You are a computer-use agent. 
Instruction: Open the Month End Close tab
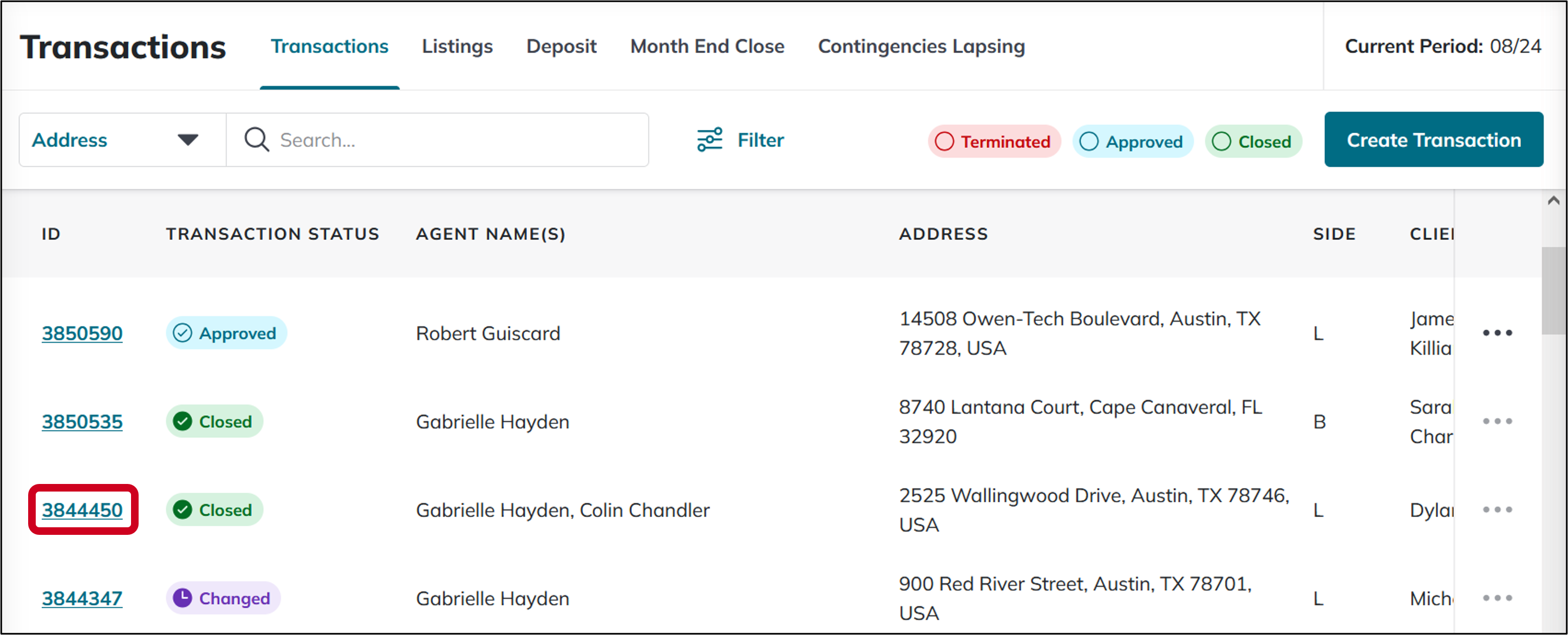click(707, 45)
